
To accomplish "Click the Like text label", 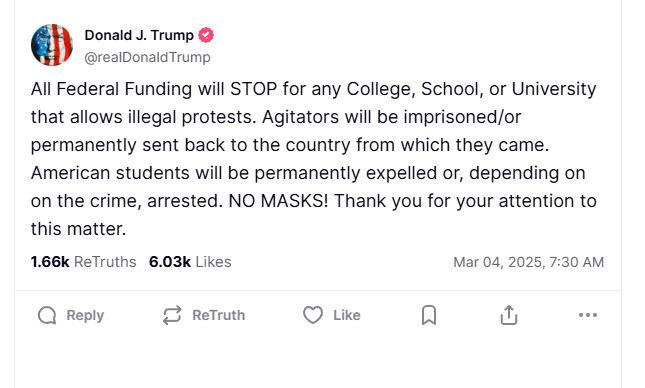I will click(347, 316).
